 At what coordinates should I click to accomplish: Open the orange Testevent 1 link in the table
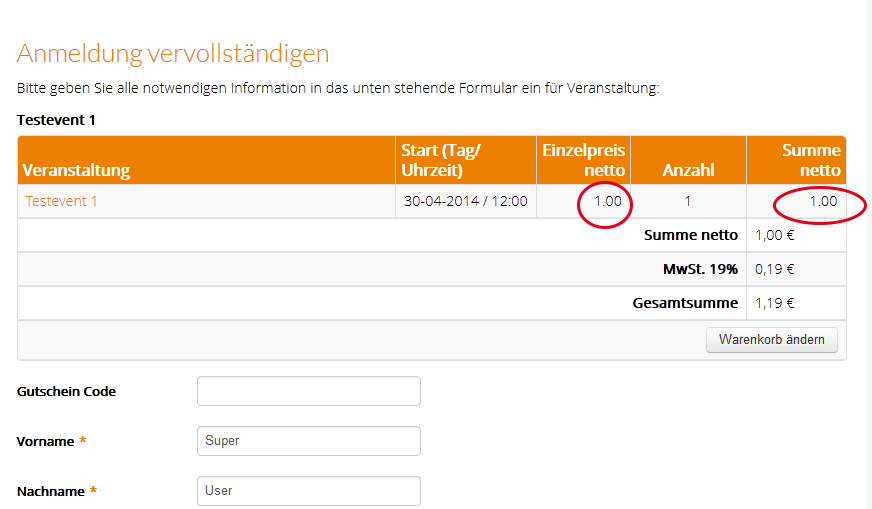(61, 201)
